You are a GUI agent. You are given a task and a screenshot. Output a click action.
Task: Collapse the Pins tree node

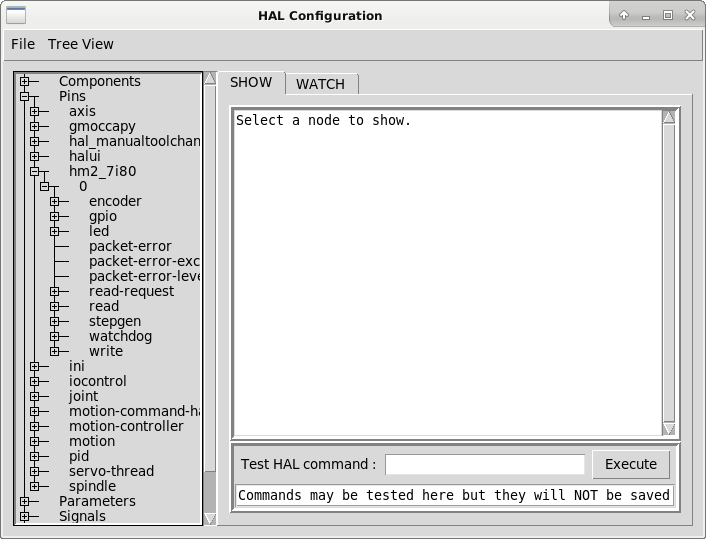point(24,96)
